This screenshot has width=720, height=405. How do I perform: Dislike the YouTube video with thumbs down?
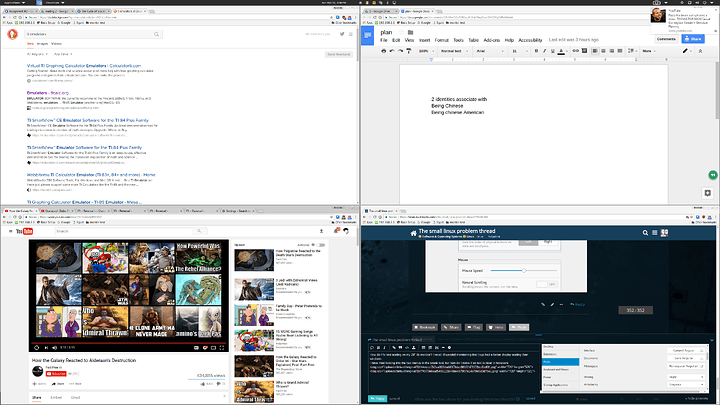tap(219, 383)
